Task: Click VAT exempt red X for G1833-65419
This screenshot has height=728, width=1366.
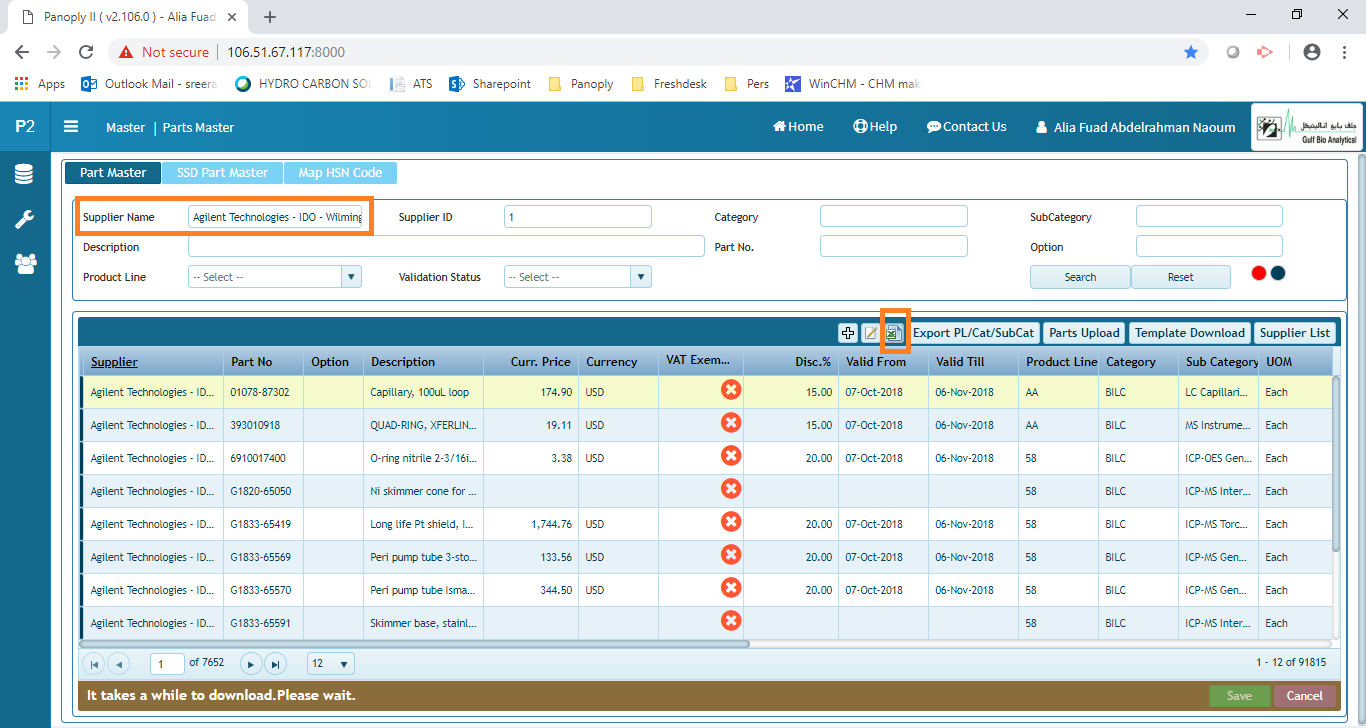Action: pos(731,522)
